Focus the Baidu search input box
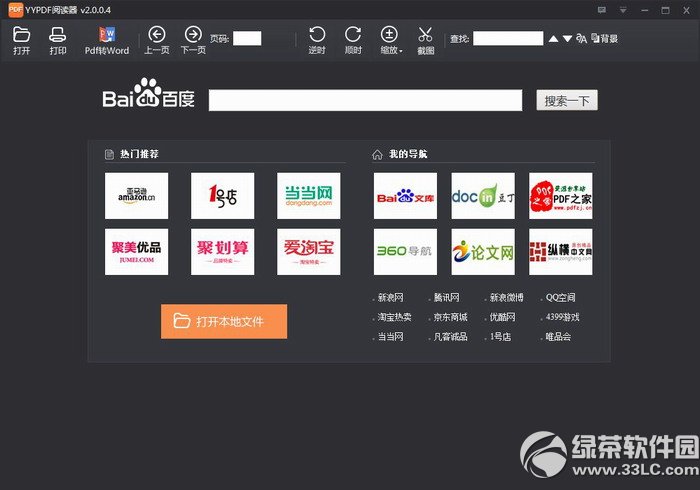Screen dimensions: 700x490 pyautogui.click(x=365, y=100)
